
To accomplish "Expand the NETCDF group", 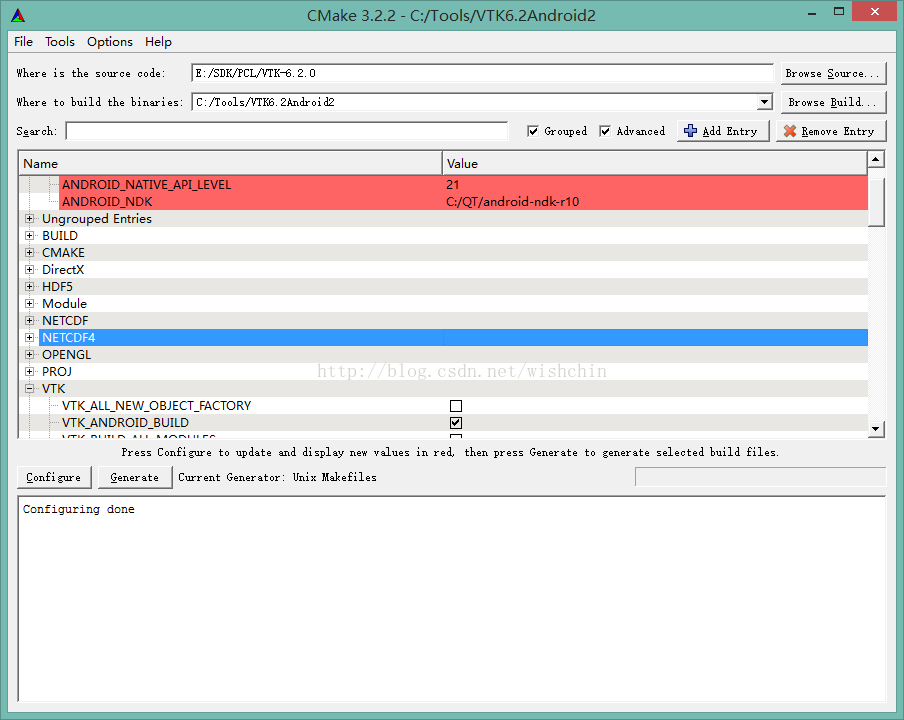I will click(29, 321).
